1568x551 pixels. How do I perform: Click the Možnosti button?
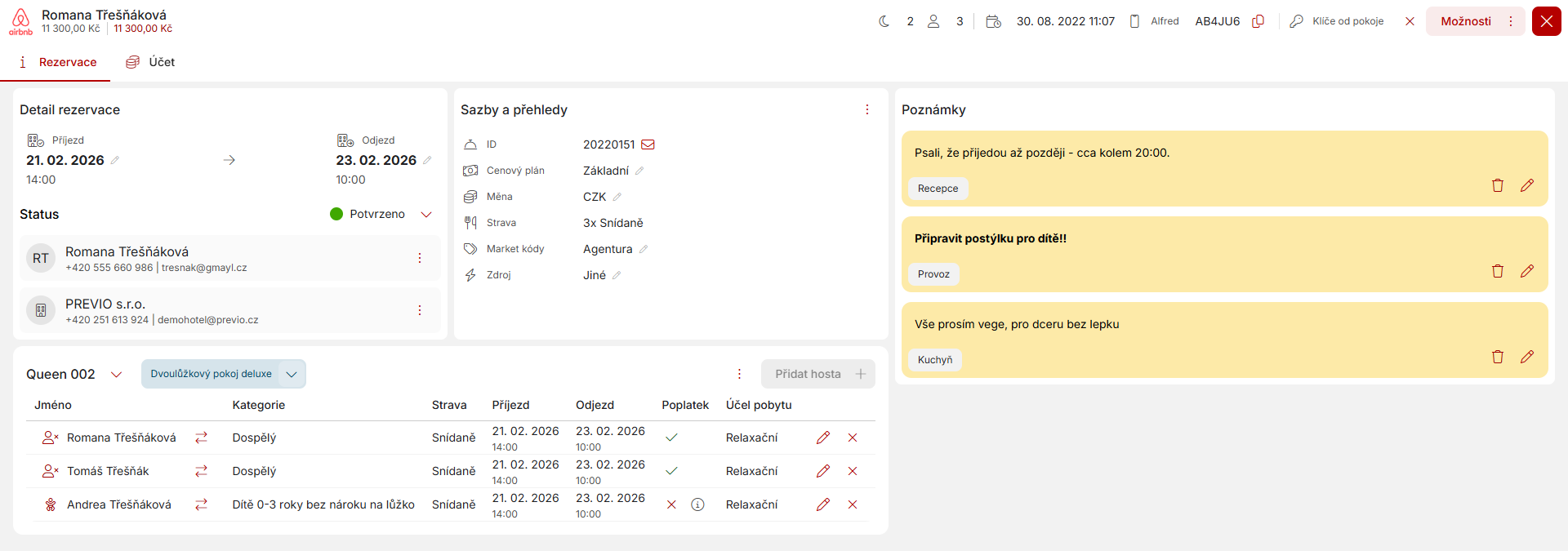point(1465,21)
